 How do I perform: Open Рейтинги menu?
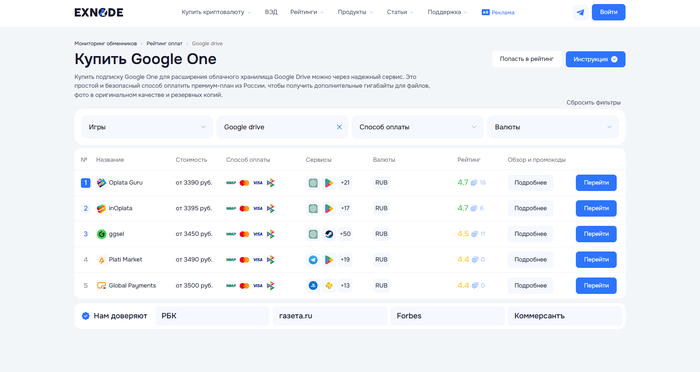pos(307,13)
